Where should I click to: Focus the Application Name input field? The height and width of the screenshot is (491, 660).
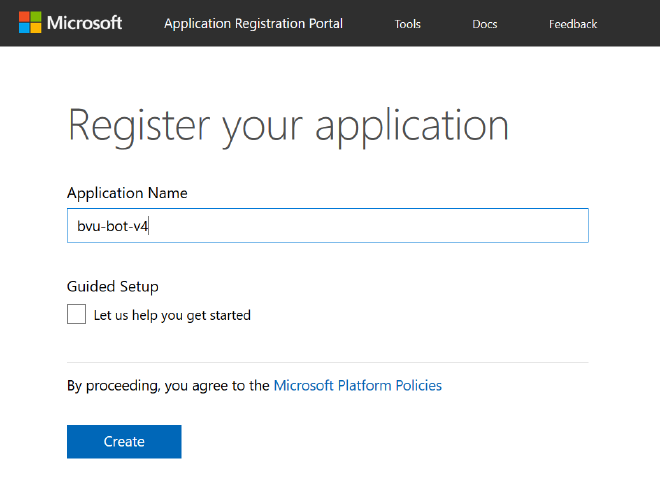(327, 226)
